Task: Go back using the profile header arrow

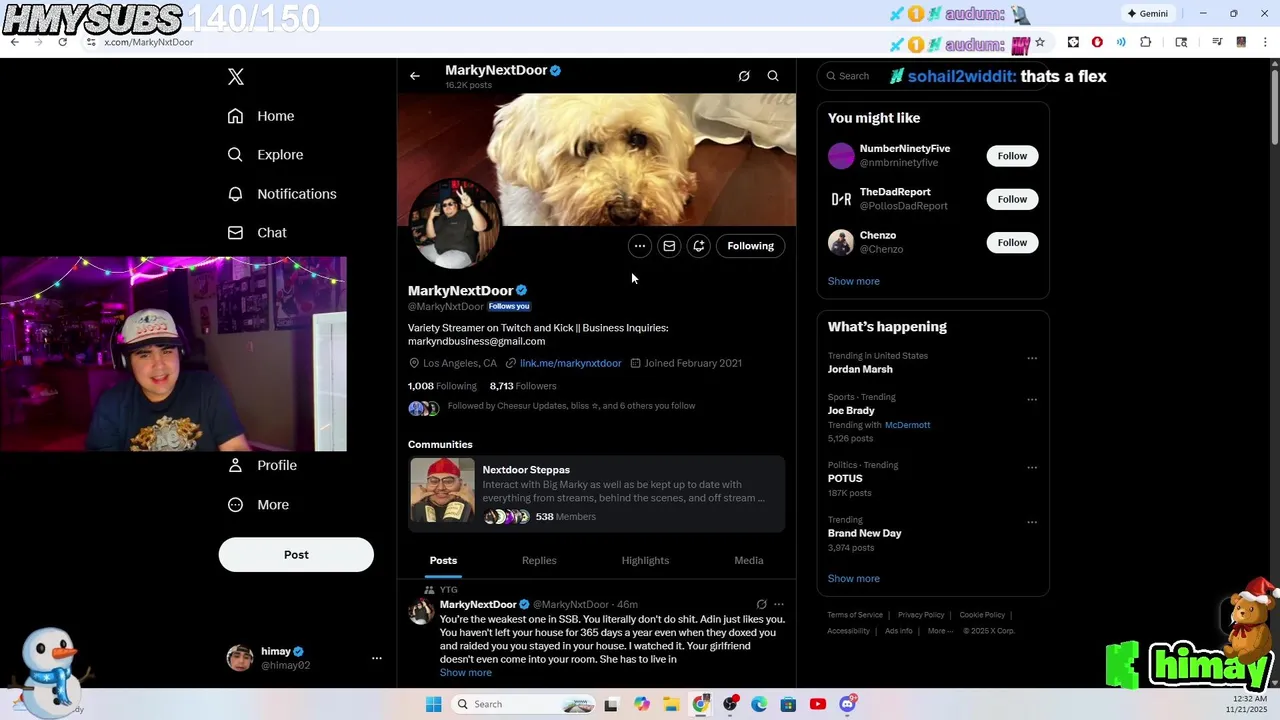Action: coord(415,76)
